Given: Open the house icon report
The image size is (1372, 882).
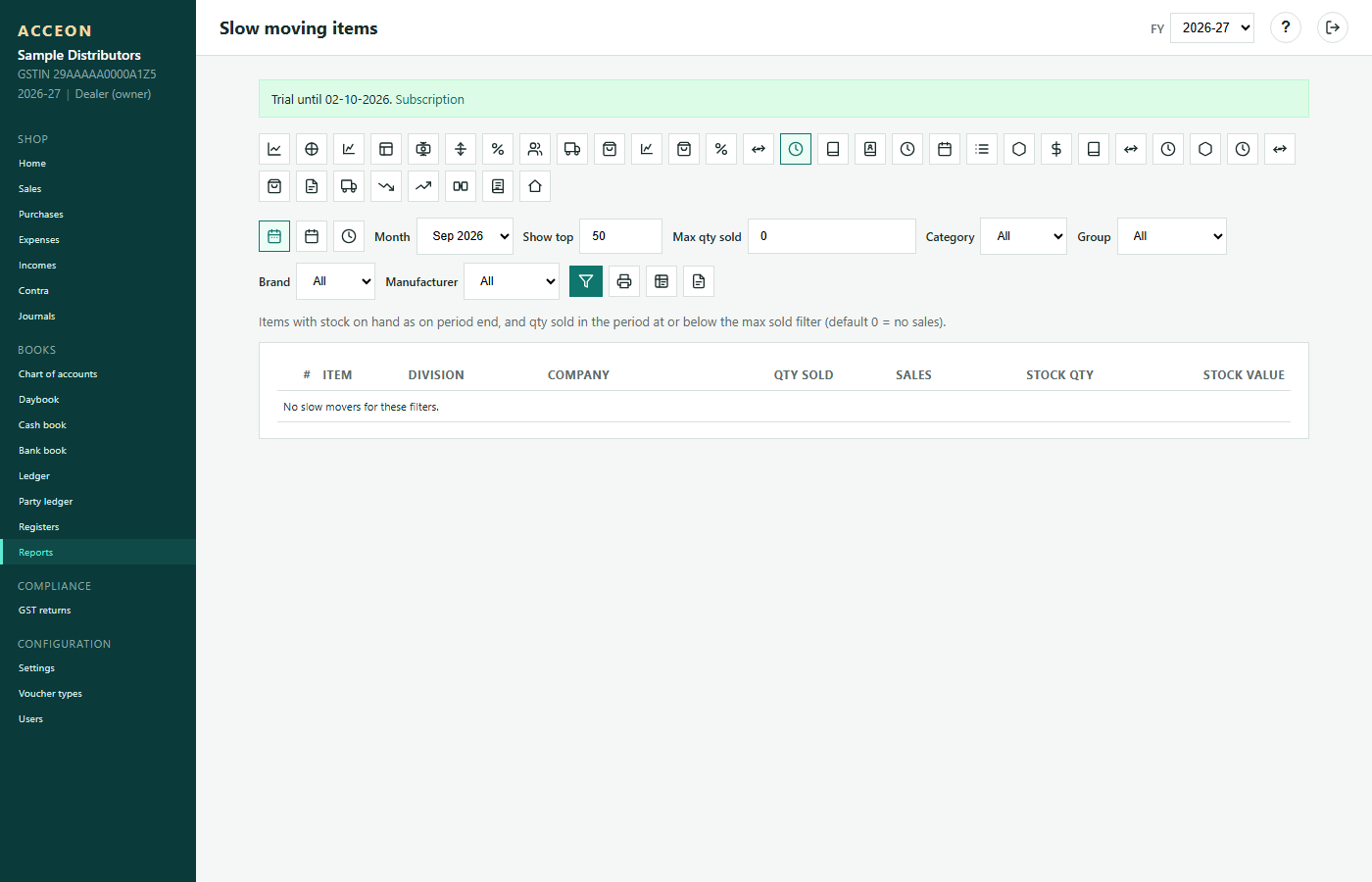Looking at the screenshot, I should [x=535, y=186].
